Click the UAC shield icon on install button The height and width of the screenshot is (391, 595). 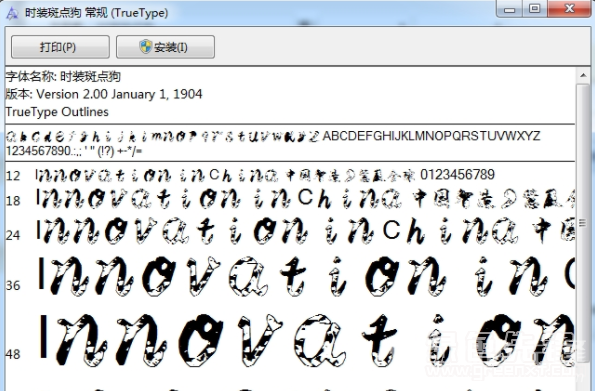(x=145, y=47)
